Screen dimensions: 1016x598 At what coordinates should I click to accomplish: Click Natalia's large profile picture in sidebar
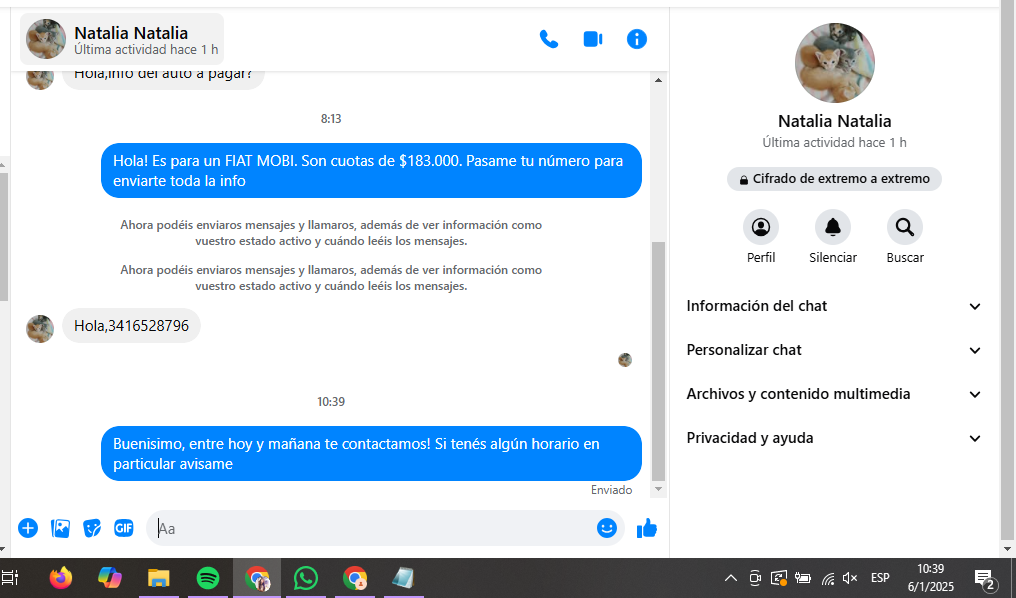pos(835,63)
